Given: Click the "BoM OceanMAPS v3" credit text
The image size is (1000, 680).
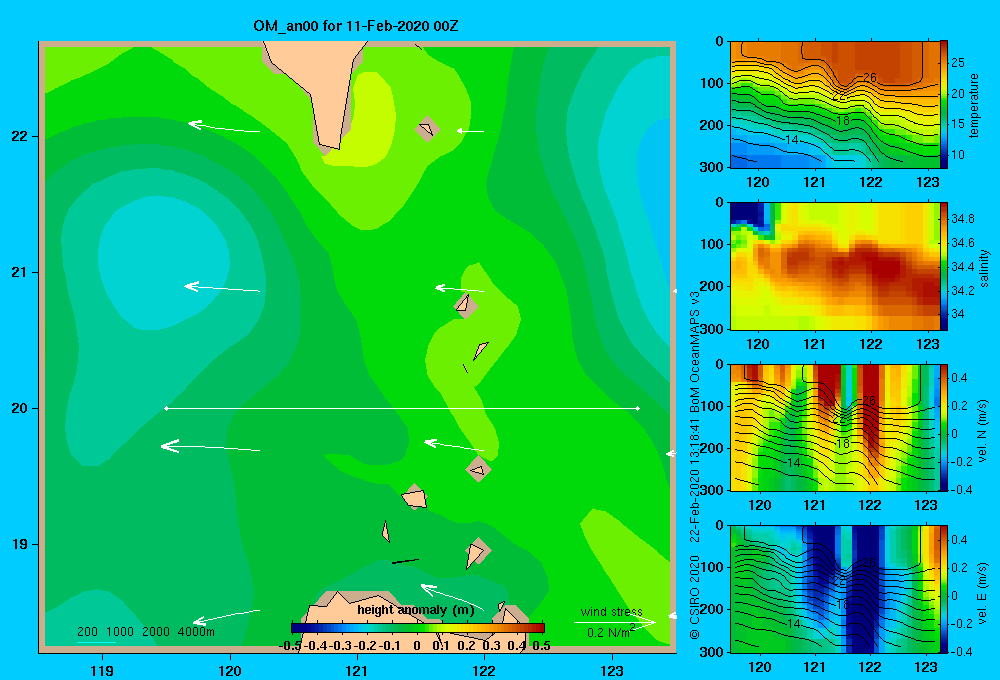Looking at the screenshot, I should pos(695,351).
